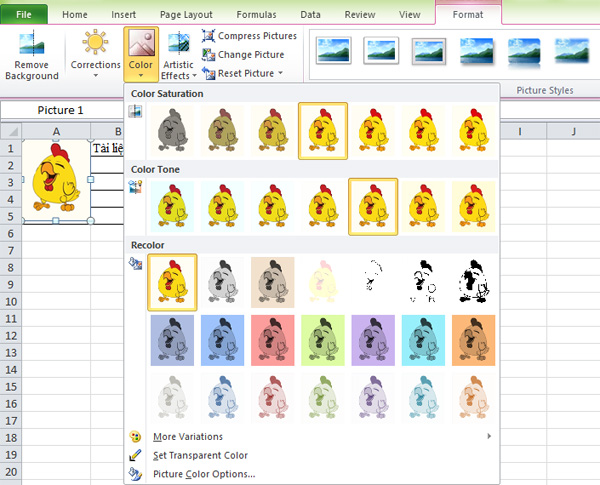Choose More Variations menu entry
This screenshot has height=485, width=600.
312,436
